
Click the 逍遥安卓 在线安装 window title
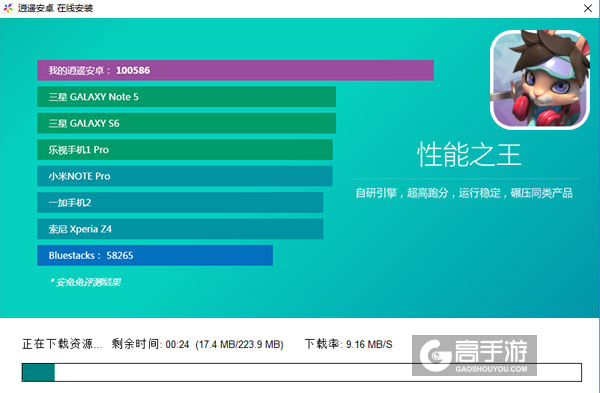pyautogui.click(x=55, y=8)
